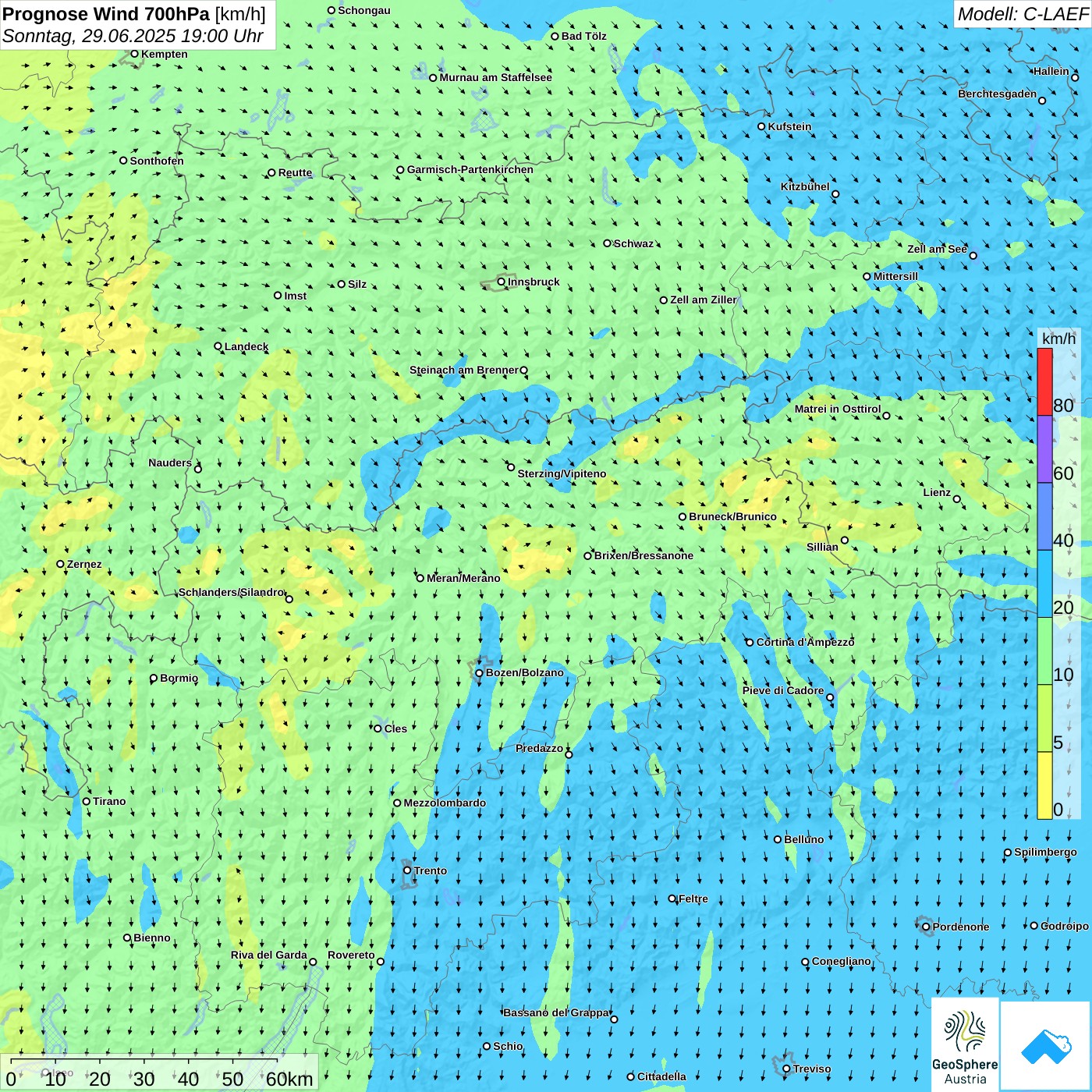Click the Berchtesgaden label
This screenshot has height=1092, width=1092.
click(998, 94)
